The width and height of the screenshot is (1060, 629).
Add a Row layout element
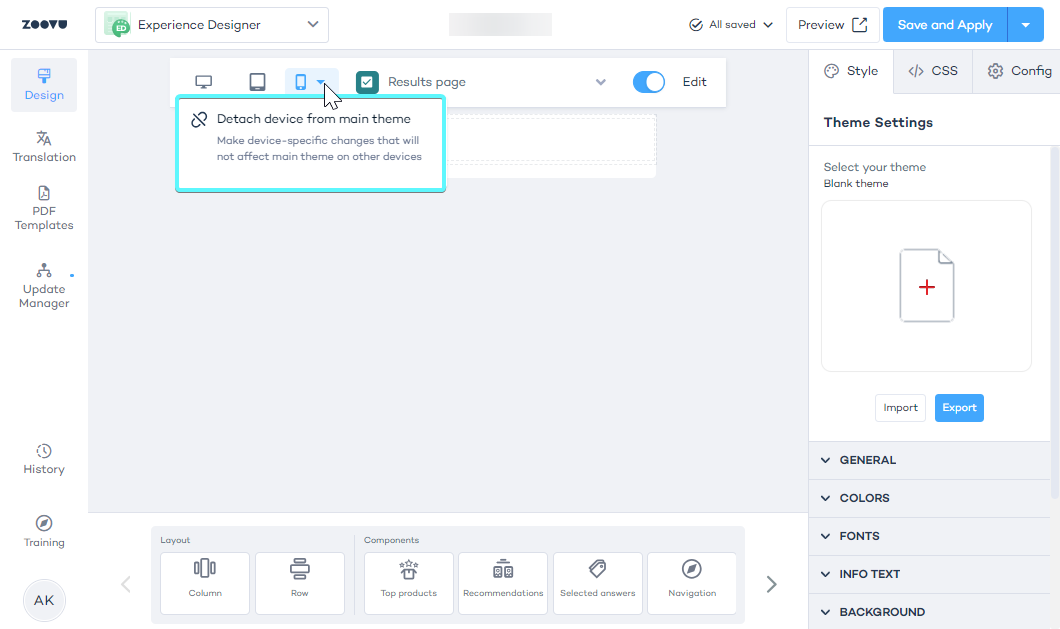coord(300,582)
